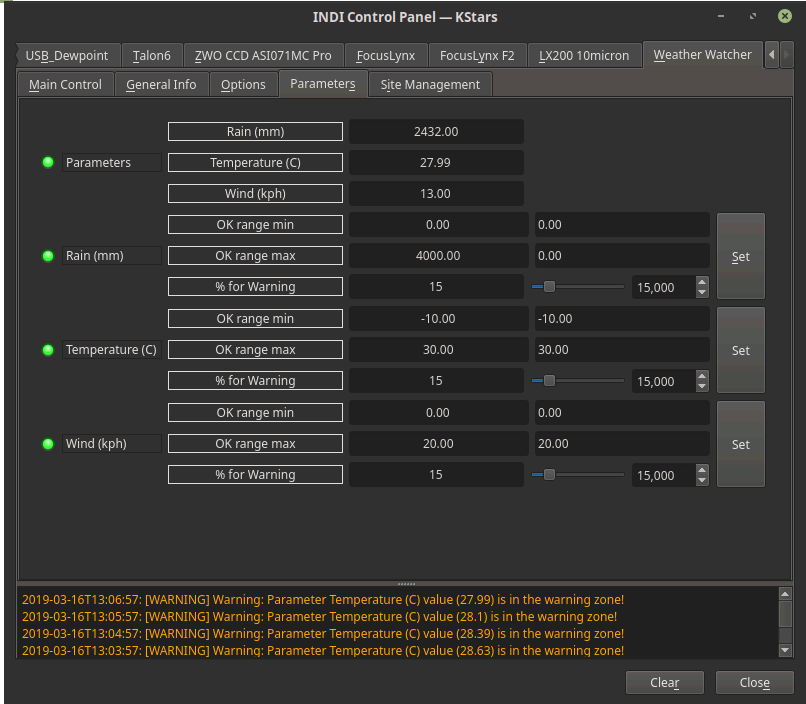Adjust the Rain % for Warning slider

click(x=578, y=287)
